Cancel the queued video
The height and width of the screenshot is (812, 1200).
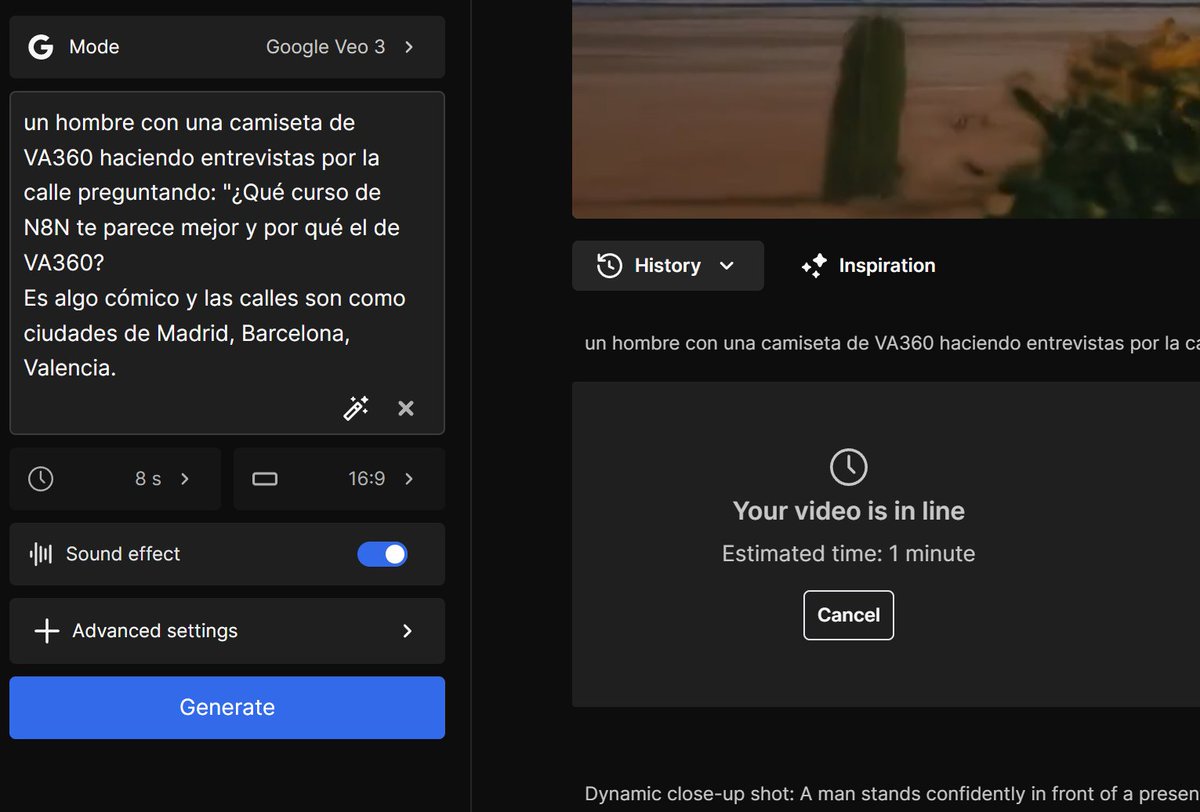(848, 615)
